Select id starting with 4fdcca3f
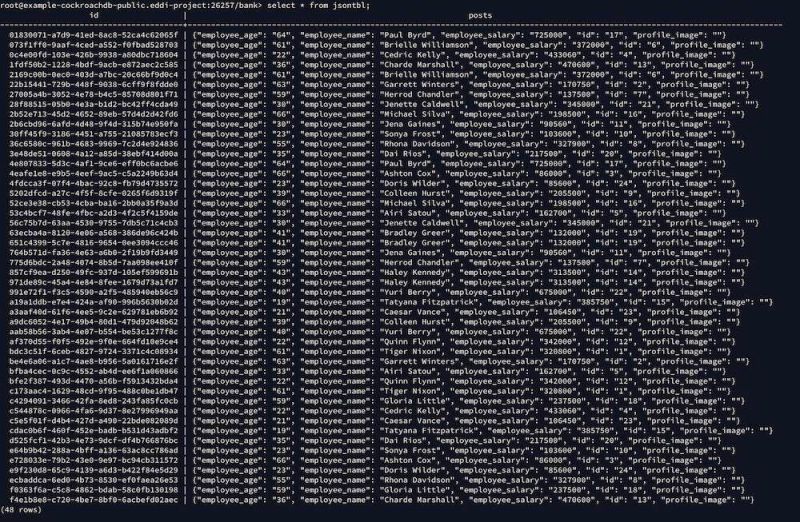 tap(93, 183)
